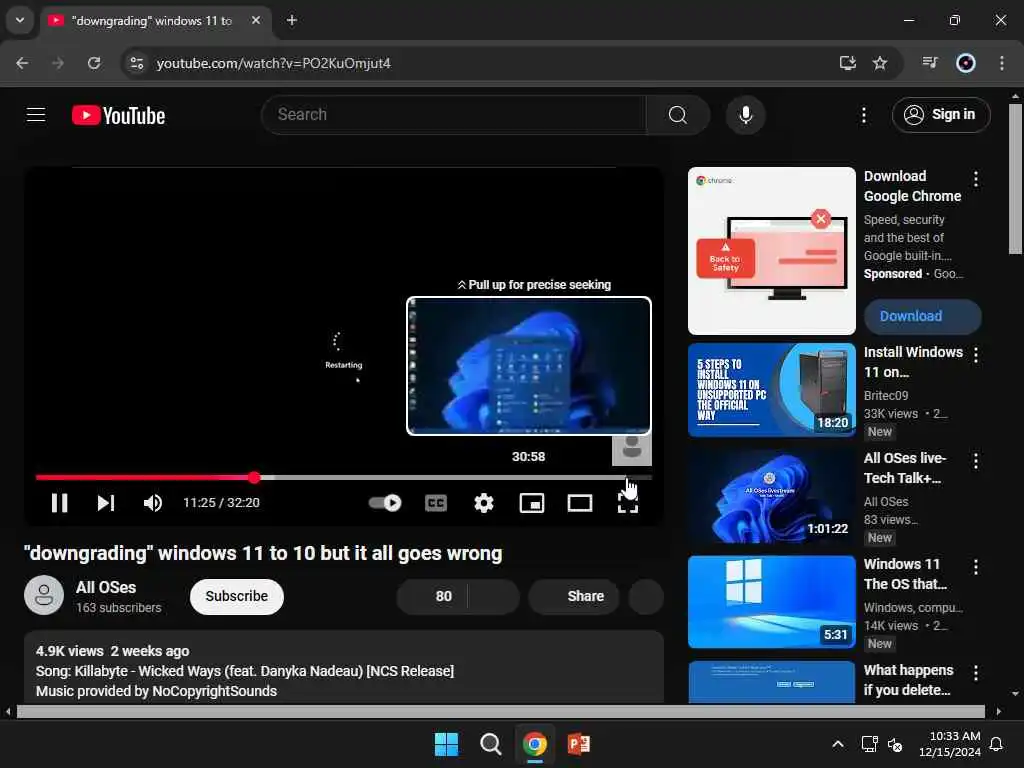Open options for Download Google Chrome ad

tap(976, 179)
